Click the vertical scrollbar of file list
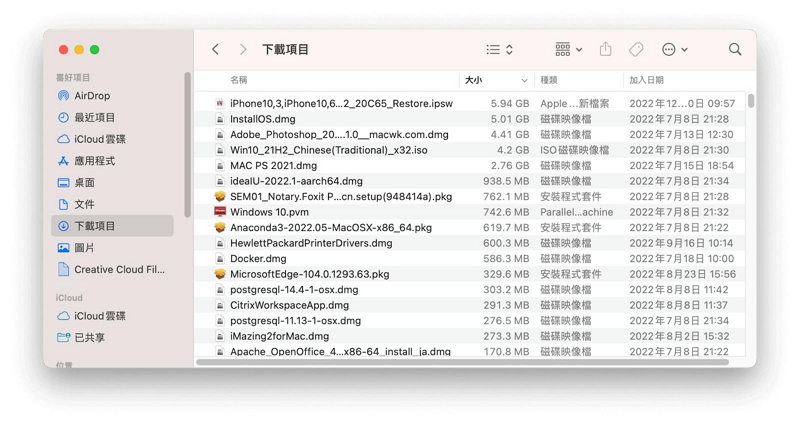 tap(751, 101)
